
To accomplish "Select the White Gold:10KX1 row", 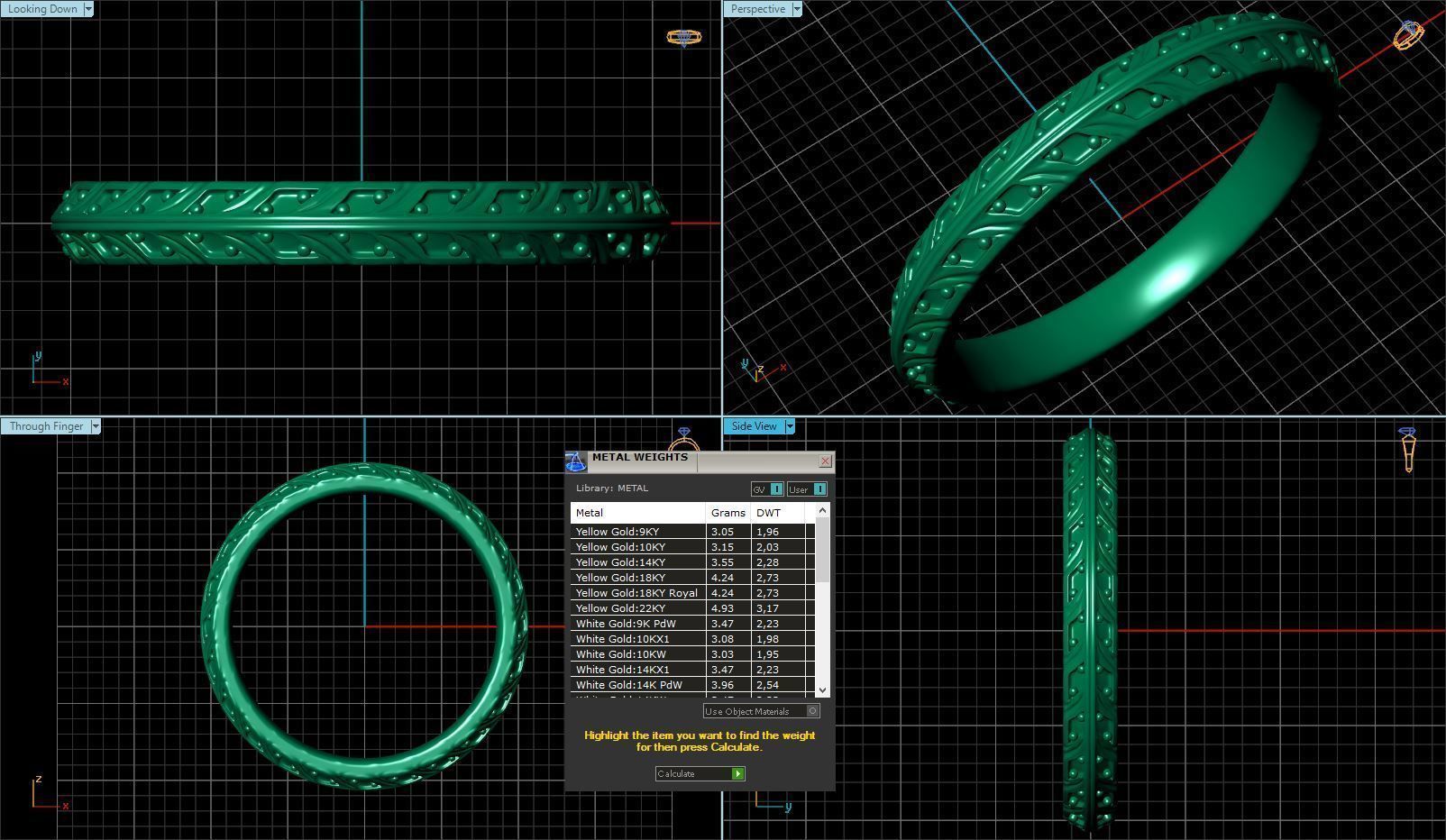I will coord(692,639).
